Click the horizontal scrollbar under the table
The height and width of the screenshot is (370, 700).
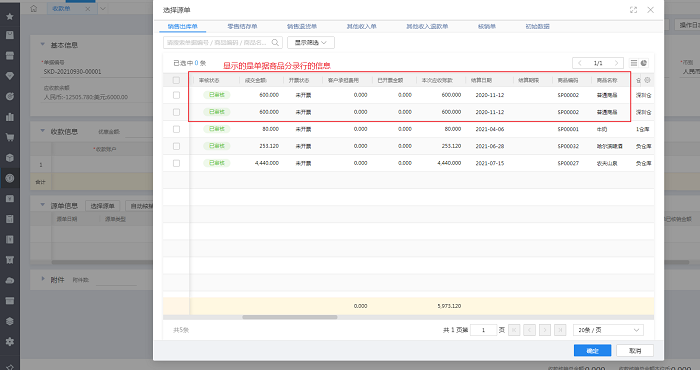(x=290, y=317)
